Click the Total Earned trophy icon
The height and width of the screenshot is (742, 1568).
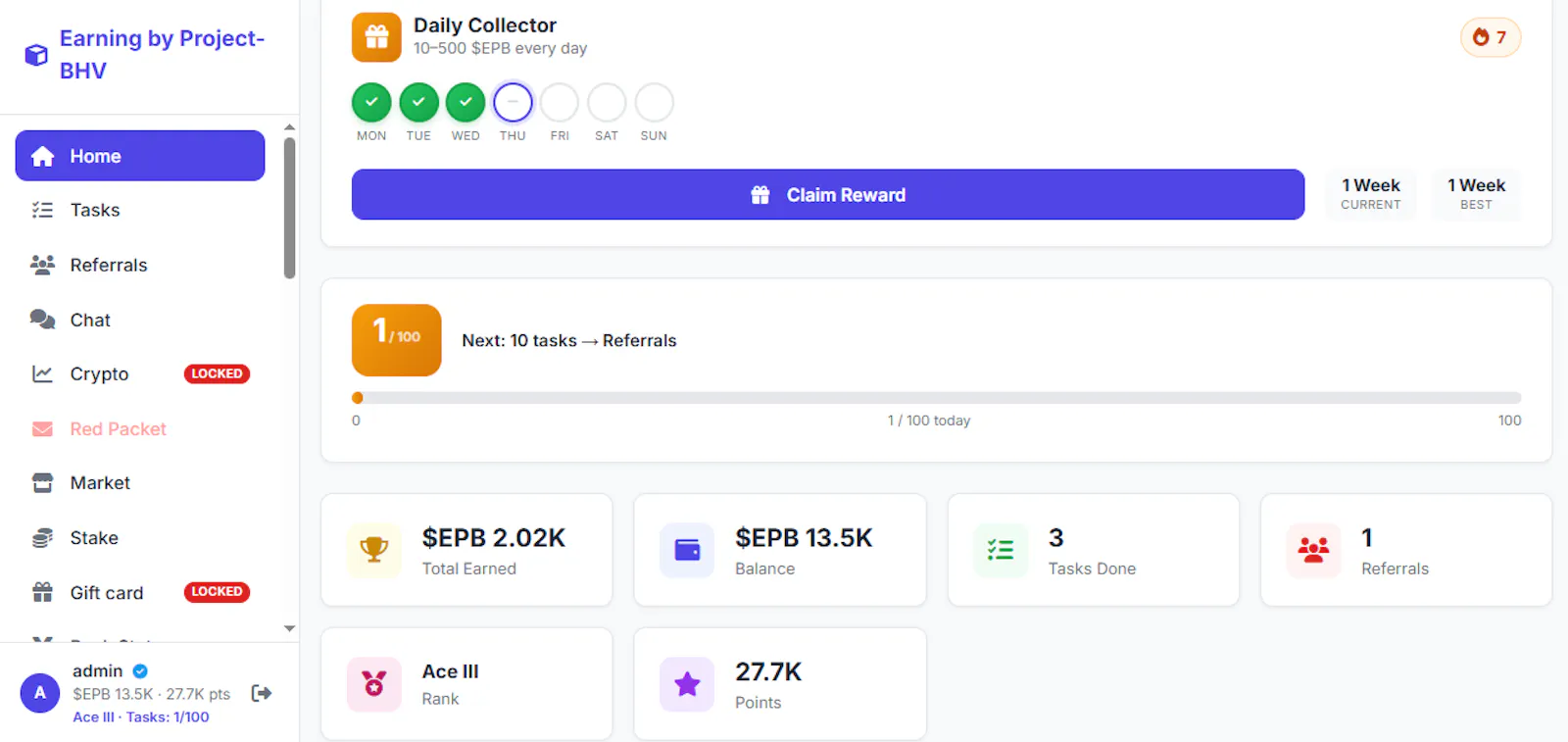(x=373, y=550)
